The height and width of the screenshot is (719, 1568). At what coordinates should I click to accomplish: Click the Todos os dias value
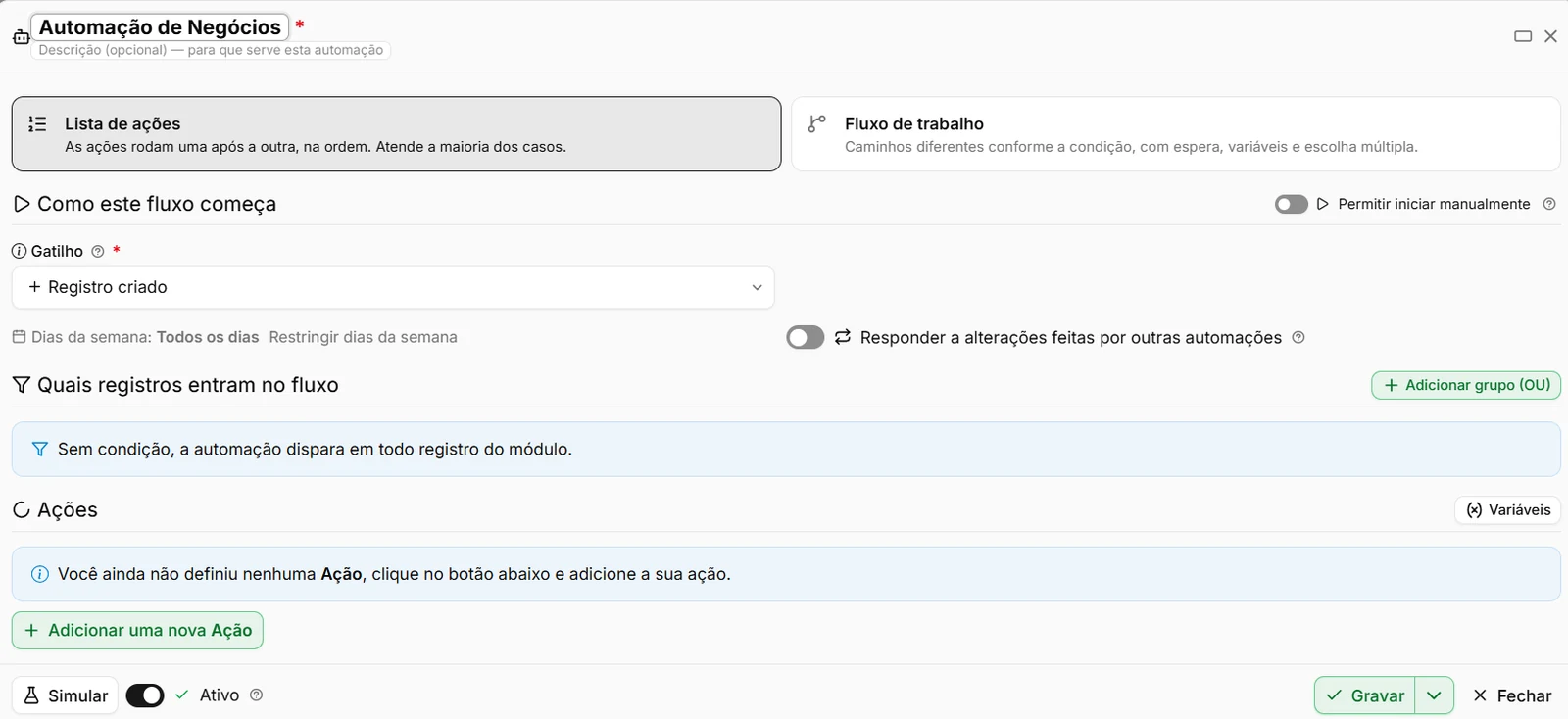(208, 337)
